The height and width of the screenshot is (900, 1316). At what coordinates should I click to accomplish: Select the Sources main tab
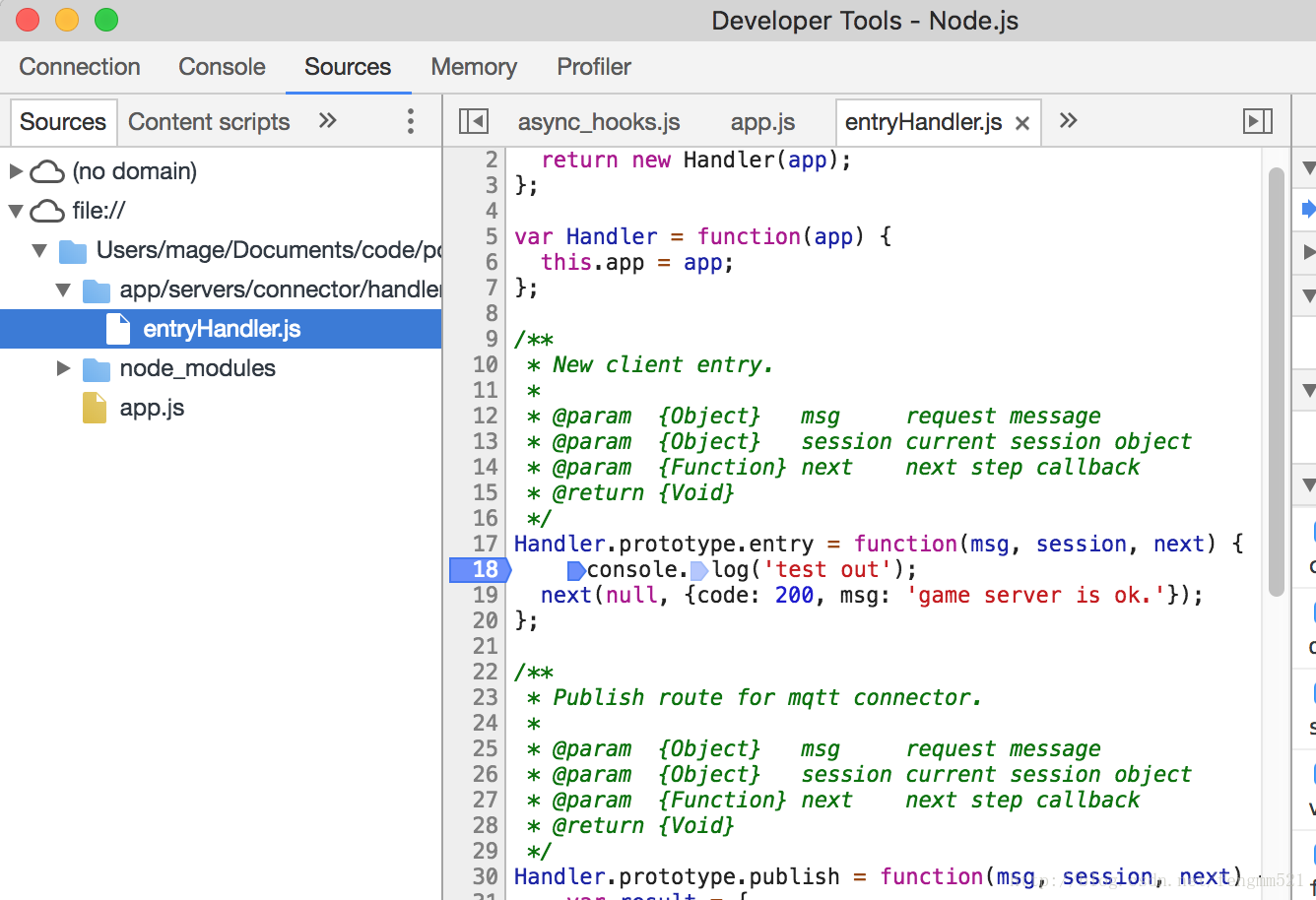348,67
